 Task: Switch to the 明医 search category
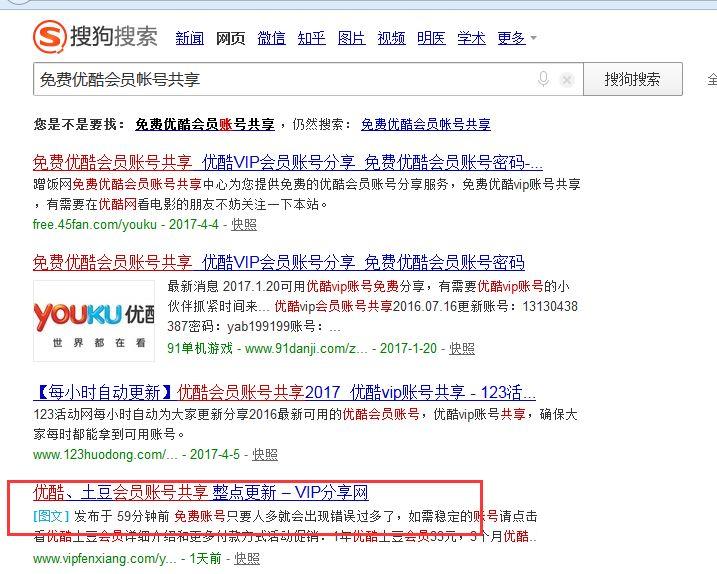point(432,38)
